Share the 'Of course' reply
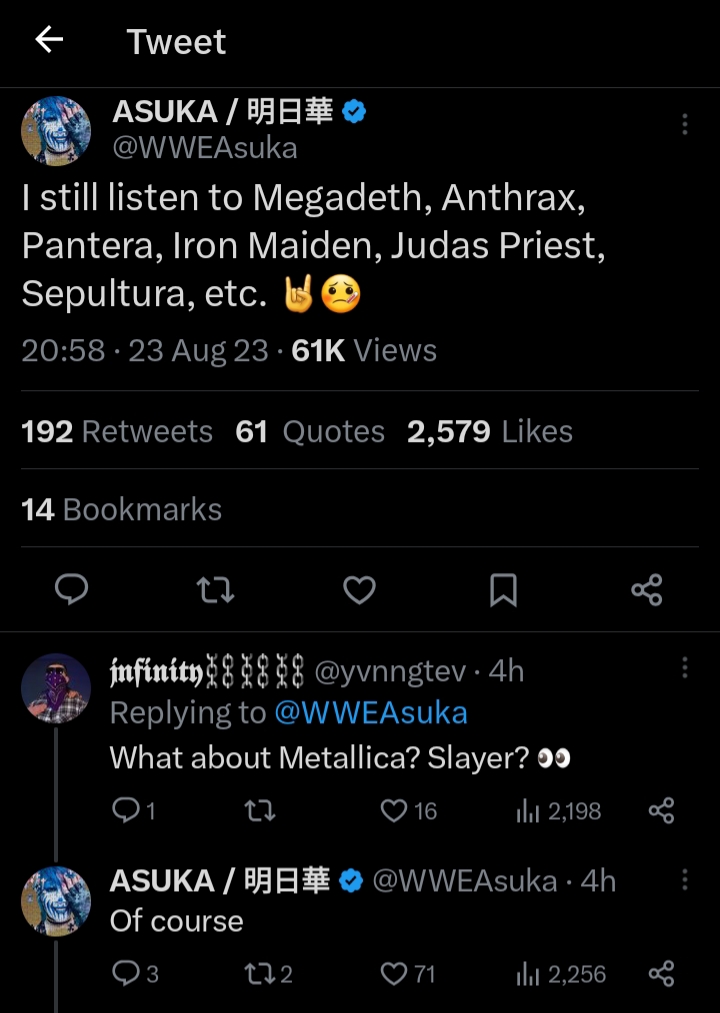 click(x=661, y=974)
